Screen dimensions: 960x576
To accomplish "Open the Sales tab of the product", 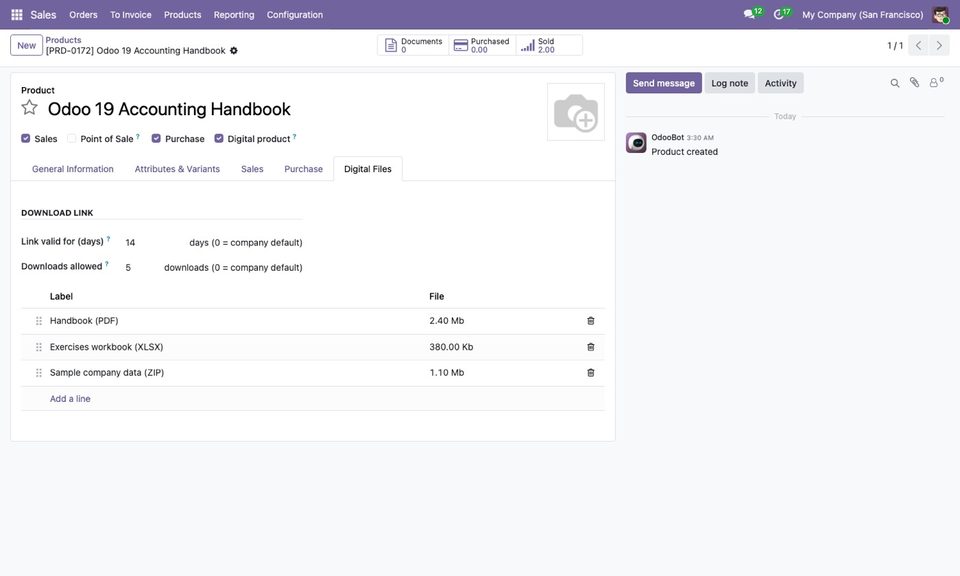I will (x=252, y=169).
